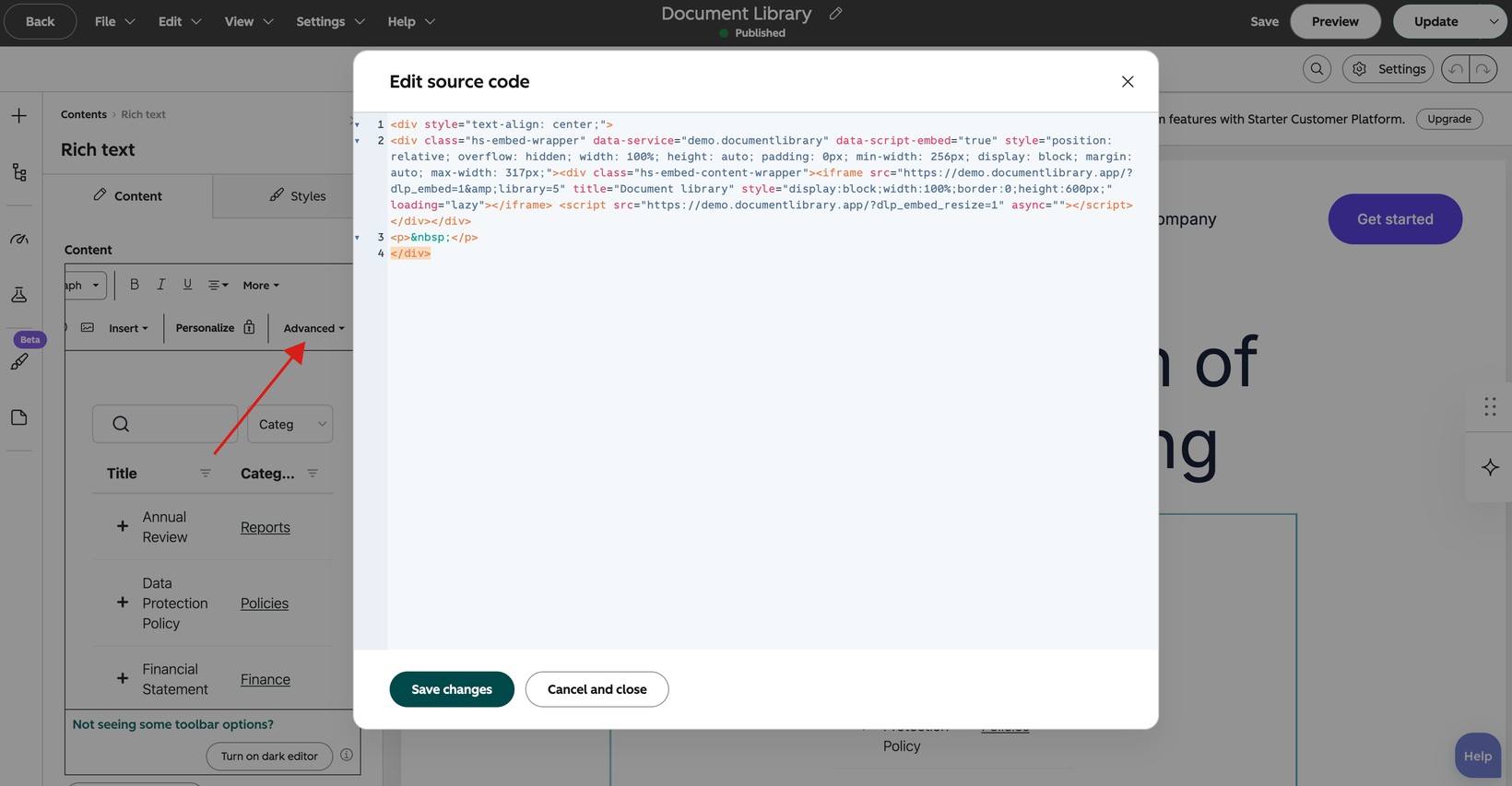Image resolution: width=1512 pixels, height=786 pixels.
Task: Open text alignment options
Action: [218, 286]
